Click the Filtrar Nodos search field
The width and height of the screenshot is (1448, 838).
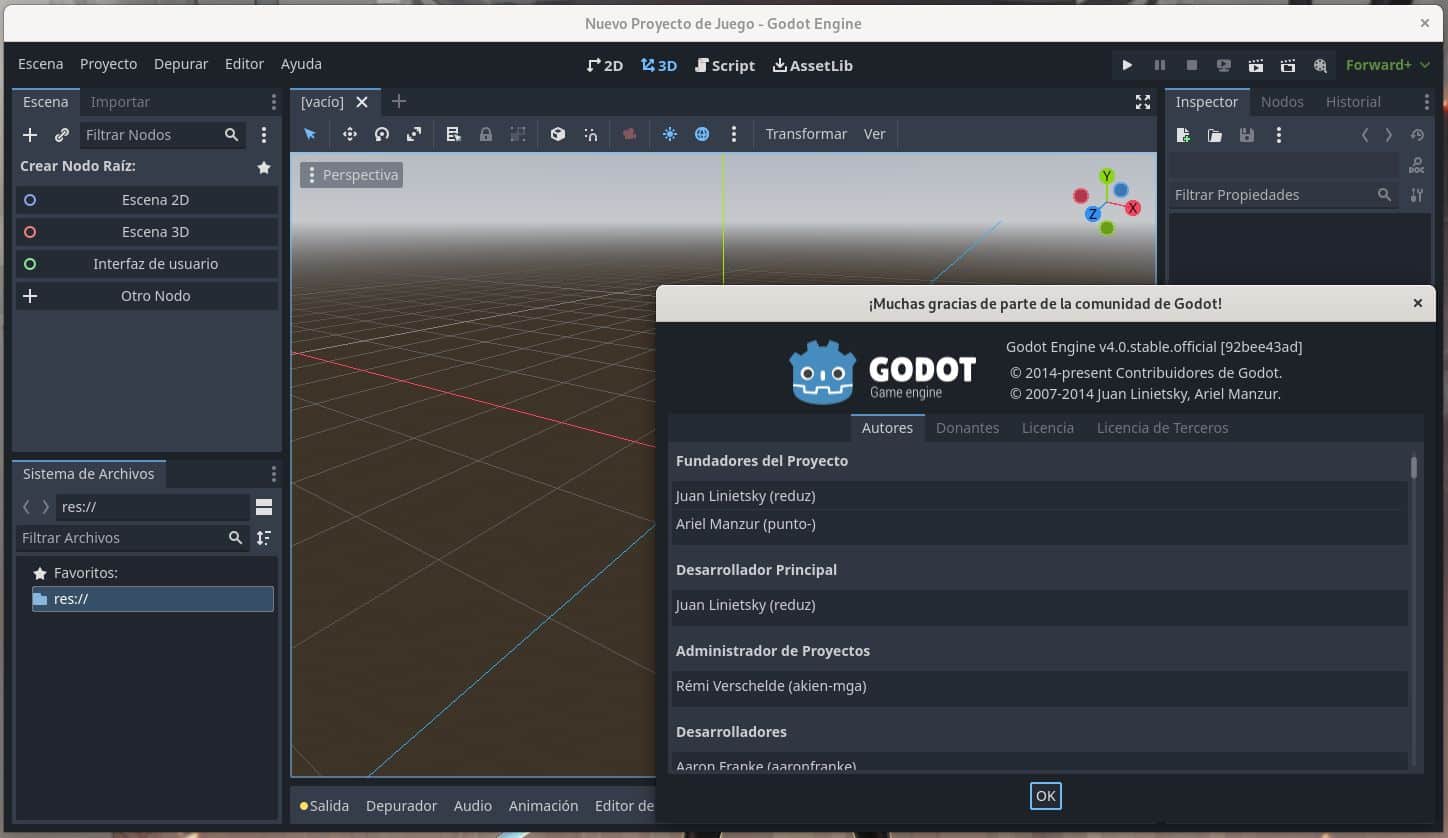(x=163, y=135)
